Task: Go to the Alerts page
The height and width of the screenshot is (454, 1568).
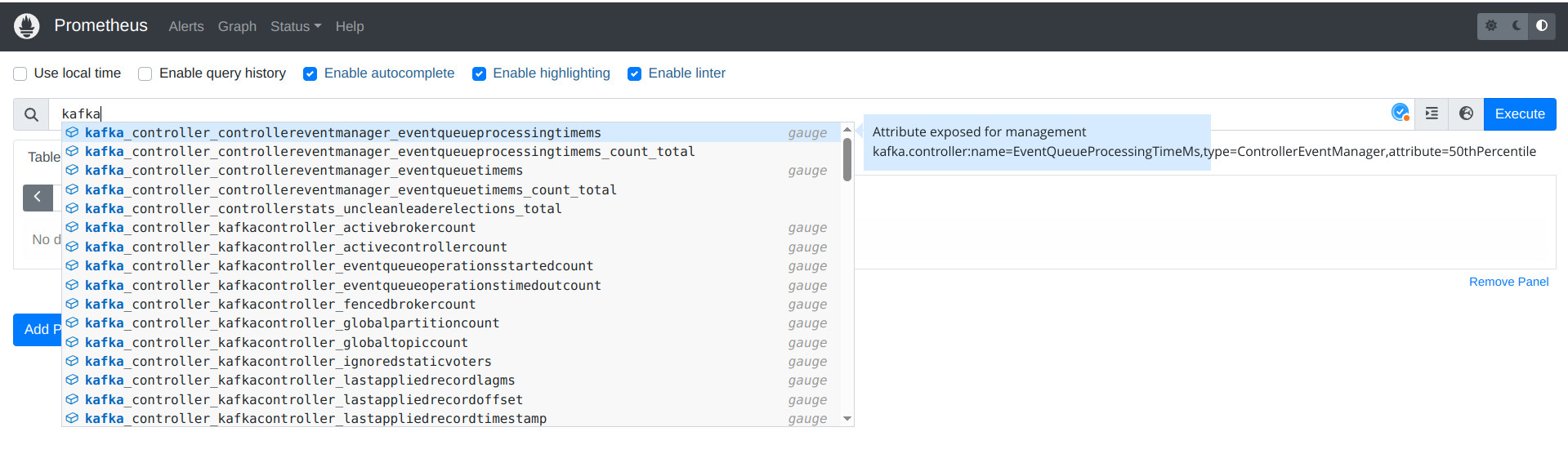Action: tap(186, 26)
